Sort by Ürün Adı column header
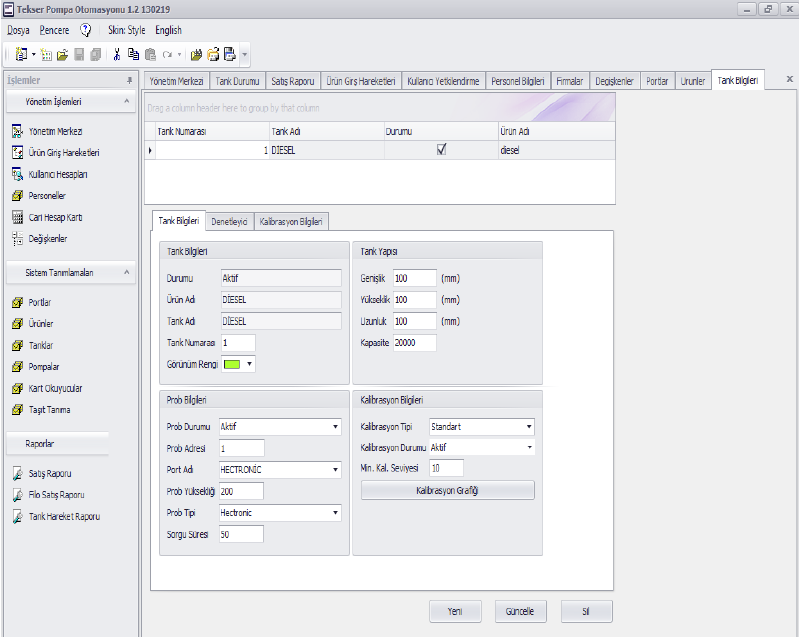 click(556, 131)
